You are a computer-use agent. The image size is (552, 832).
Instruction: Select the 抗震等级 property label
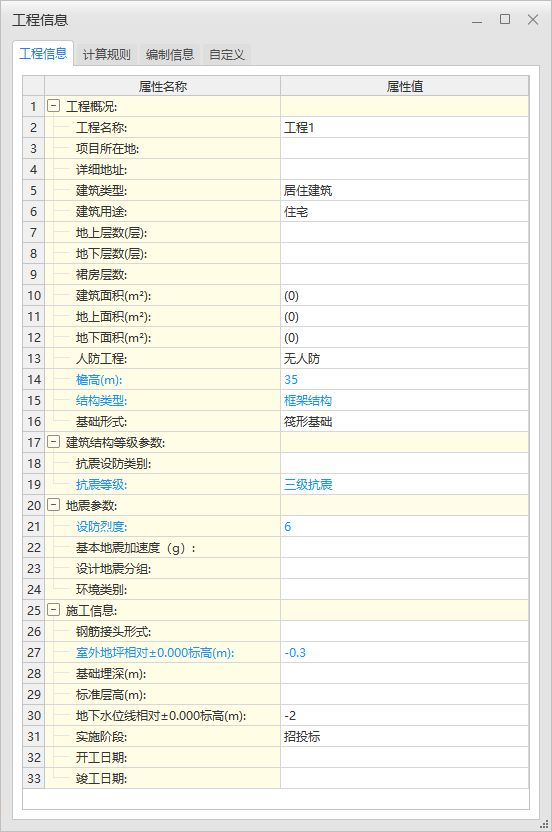pos(101,484)
